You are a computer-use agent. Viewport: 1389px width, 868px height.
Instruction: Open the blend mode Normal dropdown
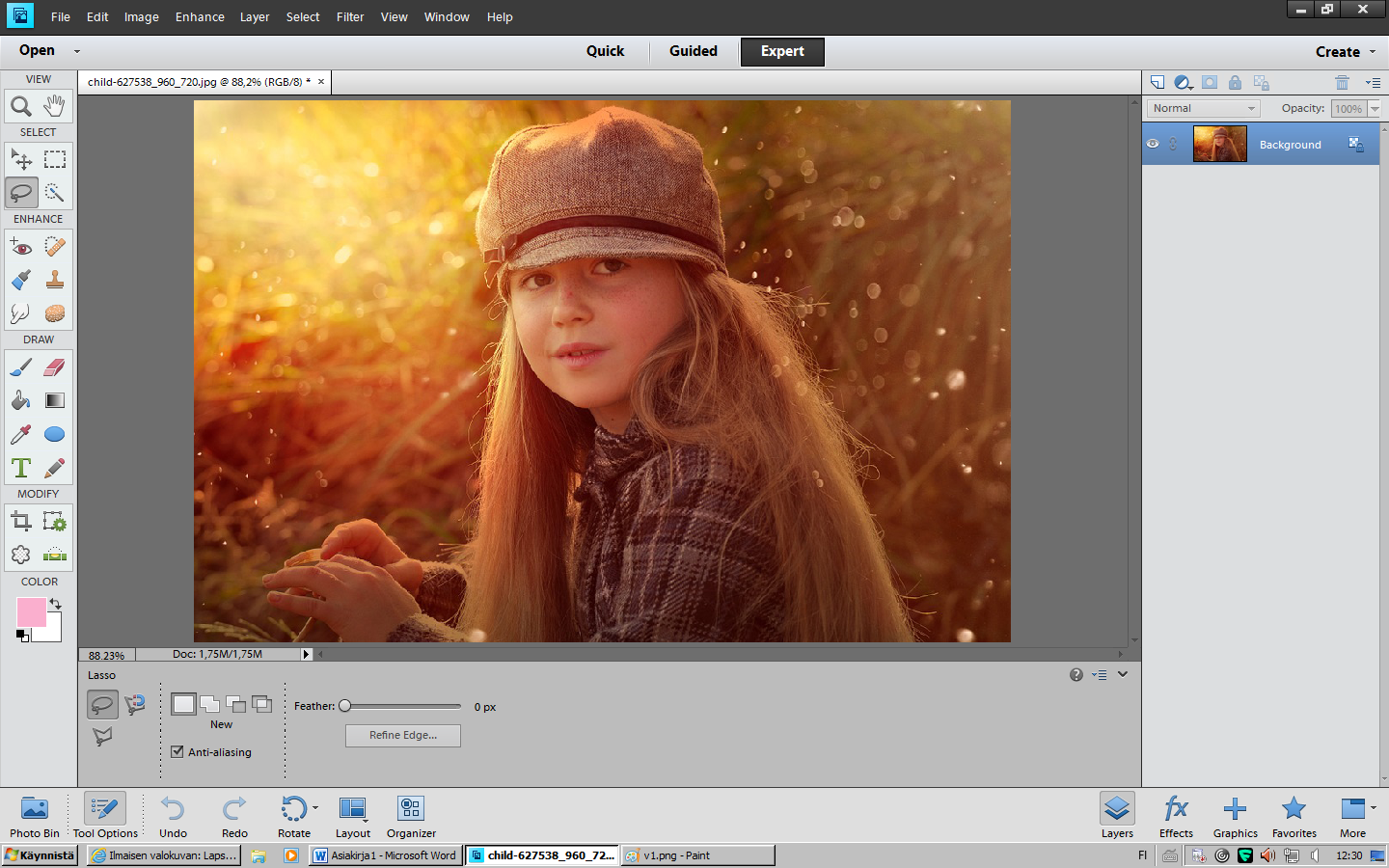click(x=1203, y=109)
